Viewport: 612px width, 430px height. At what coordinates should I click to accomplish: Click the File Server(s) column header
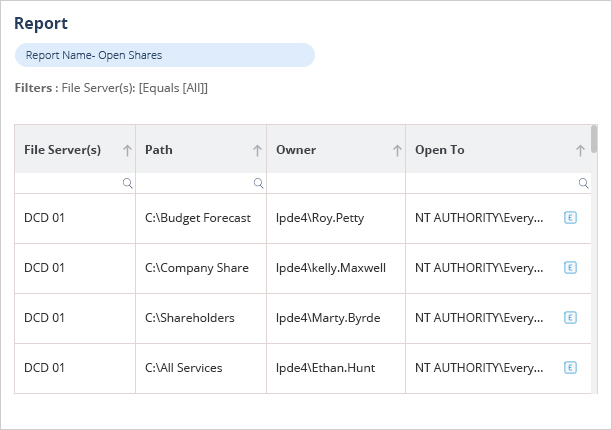pos(75,149)
